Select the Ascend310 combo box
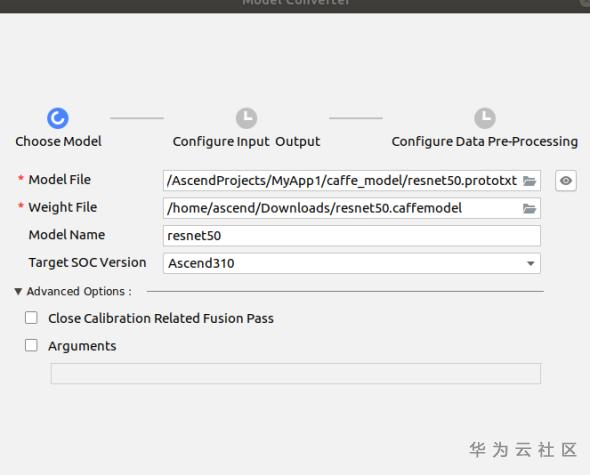The height and width of the screenshot is (475, 590). (x=352, y=263)
